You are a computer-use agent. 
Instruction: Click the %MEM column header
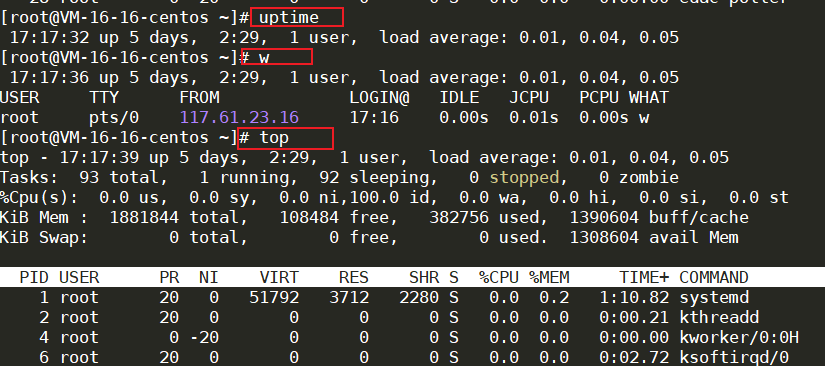click(549, 277)
